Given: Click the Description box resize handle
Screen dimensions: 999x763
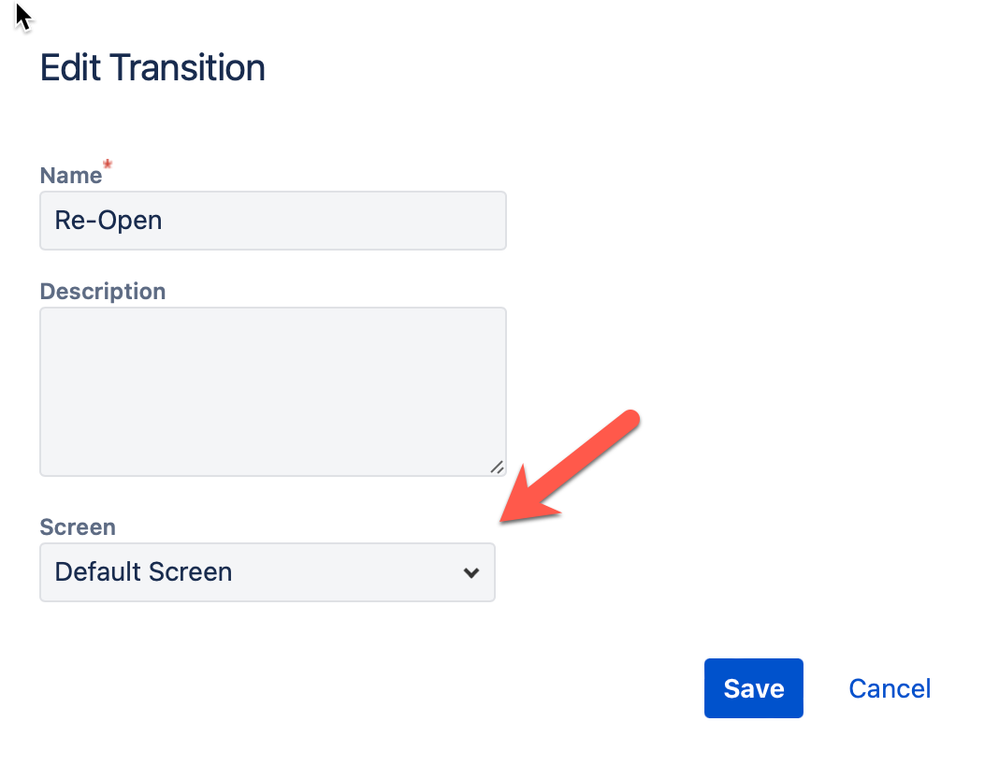Looking at the screenshot, I should coord(496,466).
